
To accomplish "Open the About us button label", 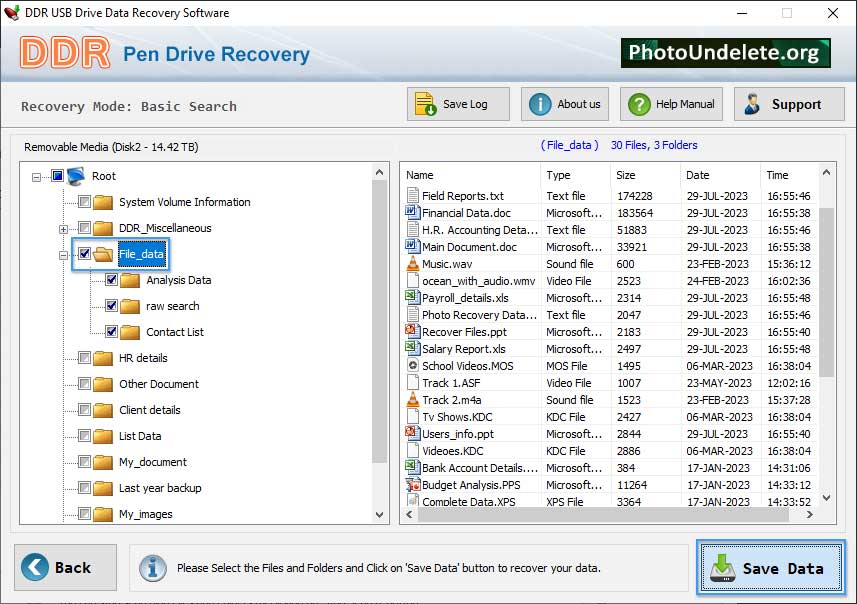I will pos(579,104).
